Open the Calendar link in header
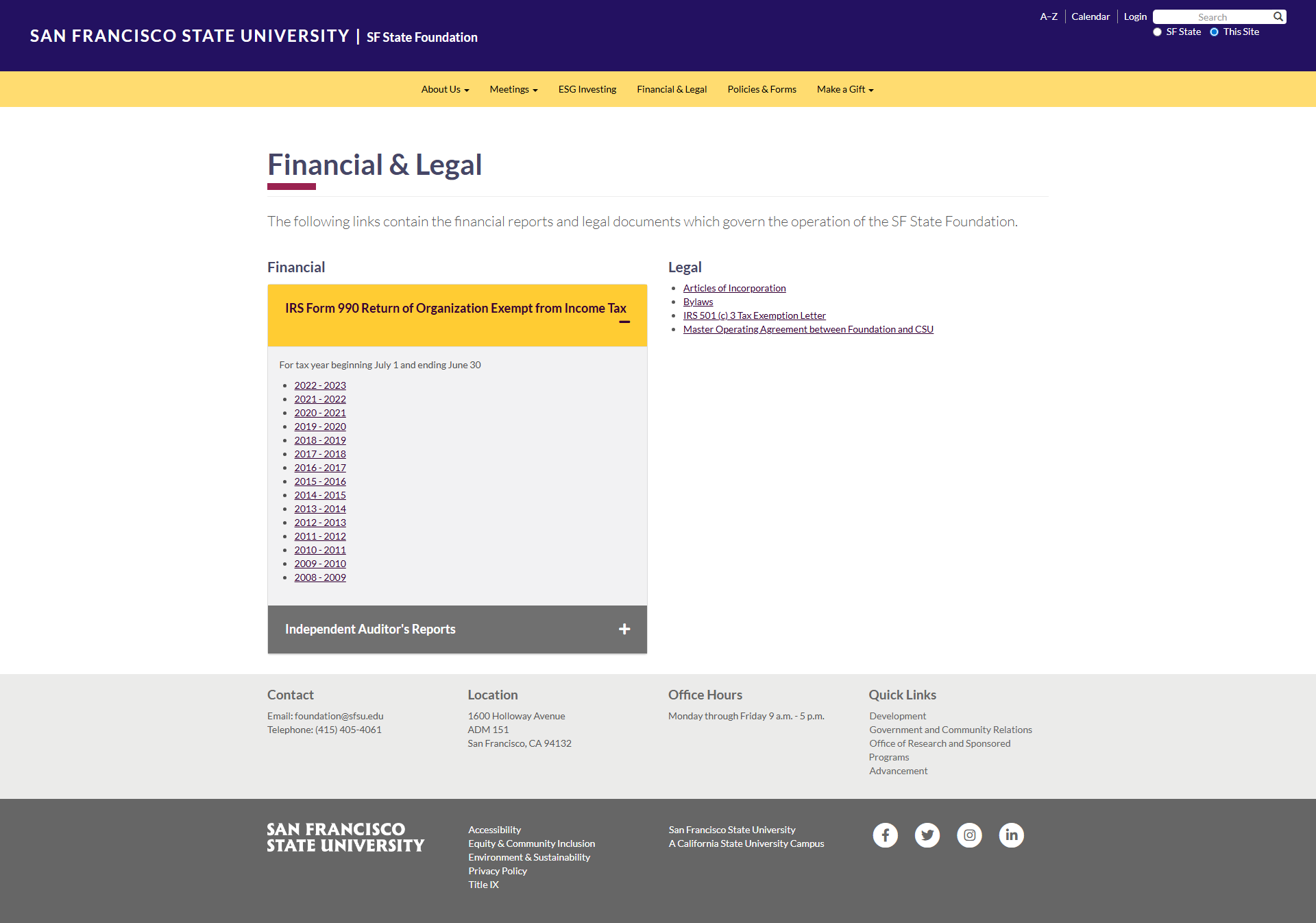This screenshot has width=1316, height=923. [x=1090, y=16]
